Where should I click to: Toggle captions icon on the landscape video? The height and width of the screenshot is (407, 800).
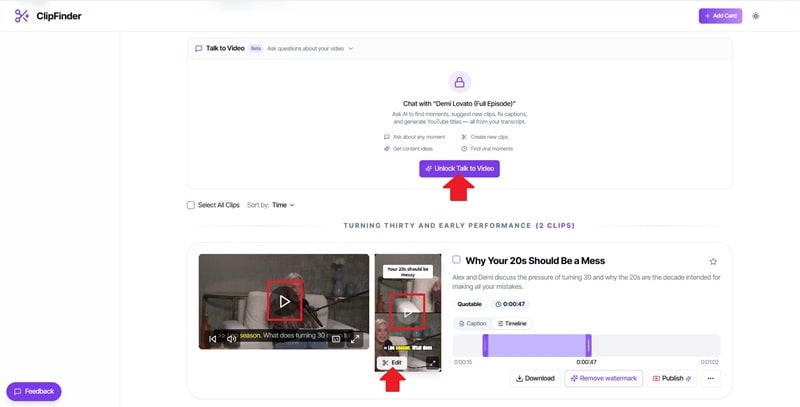point(336,339)
